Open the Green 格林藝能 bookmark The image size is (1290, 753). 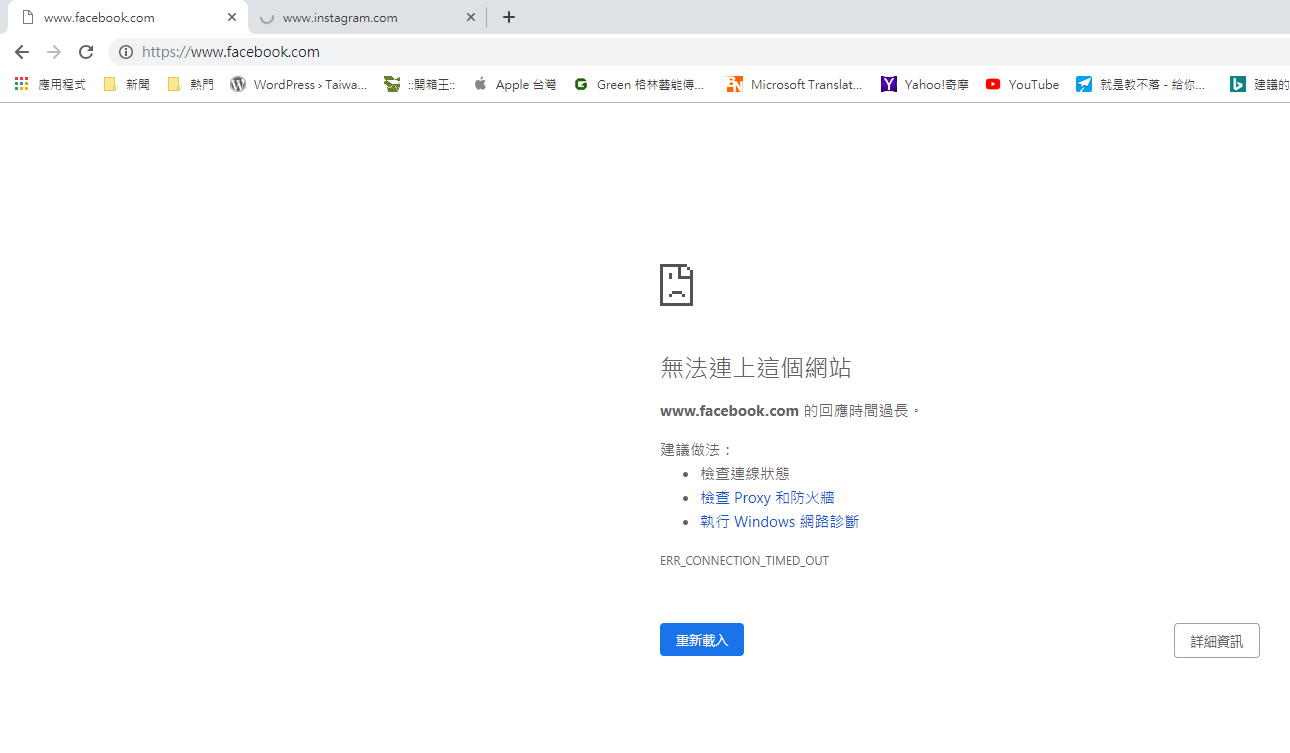tap(640, 85)
